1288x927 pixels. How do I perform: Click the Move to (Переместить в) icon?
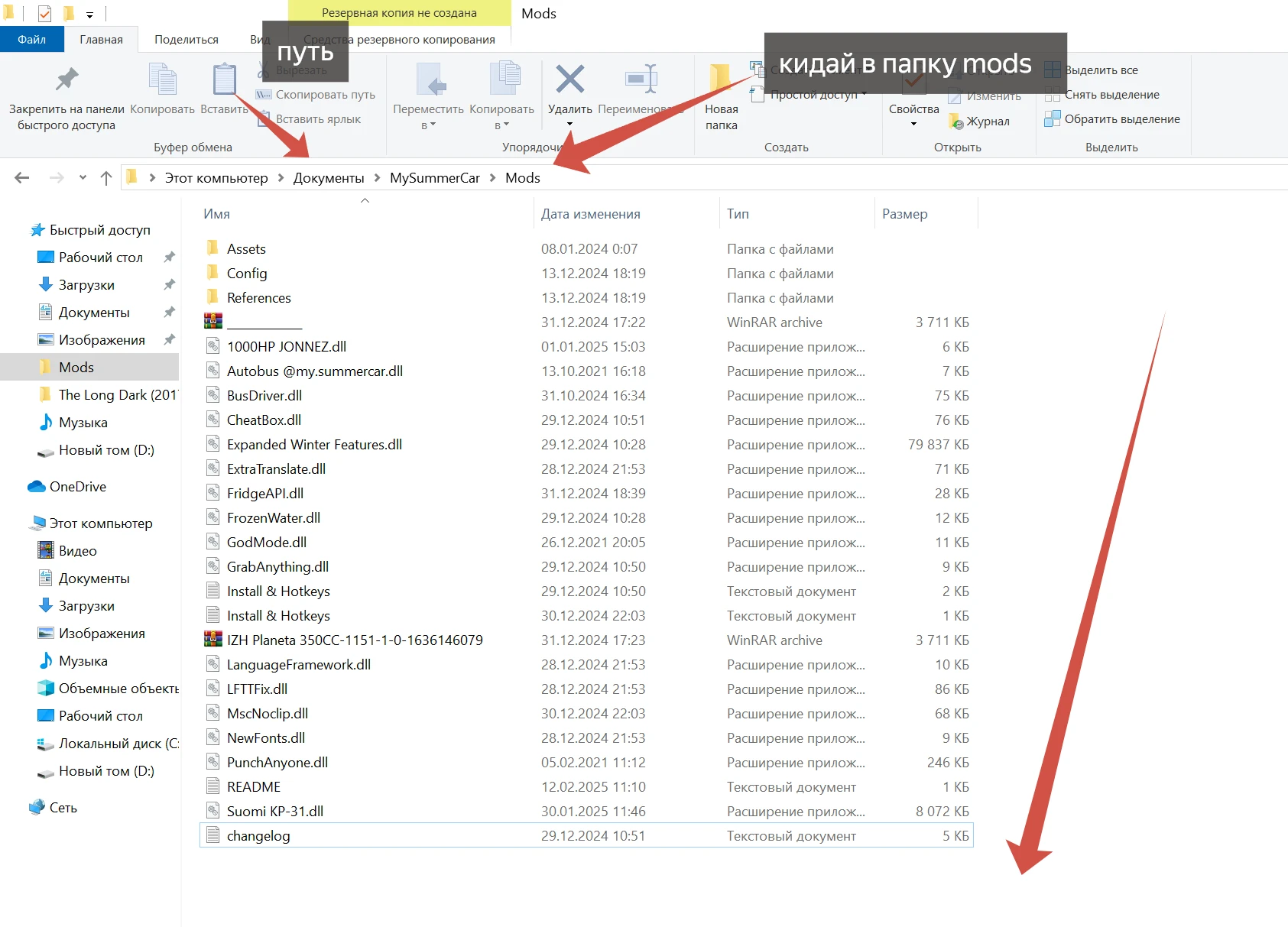pos(429,79)
